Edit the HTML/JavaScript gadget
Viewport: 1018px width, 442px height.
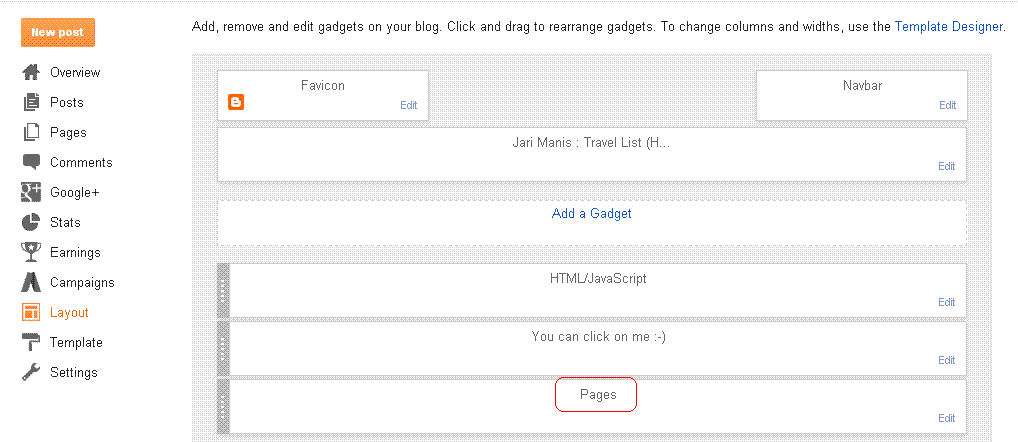pyautogui.click(x=947, y=302)
